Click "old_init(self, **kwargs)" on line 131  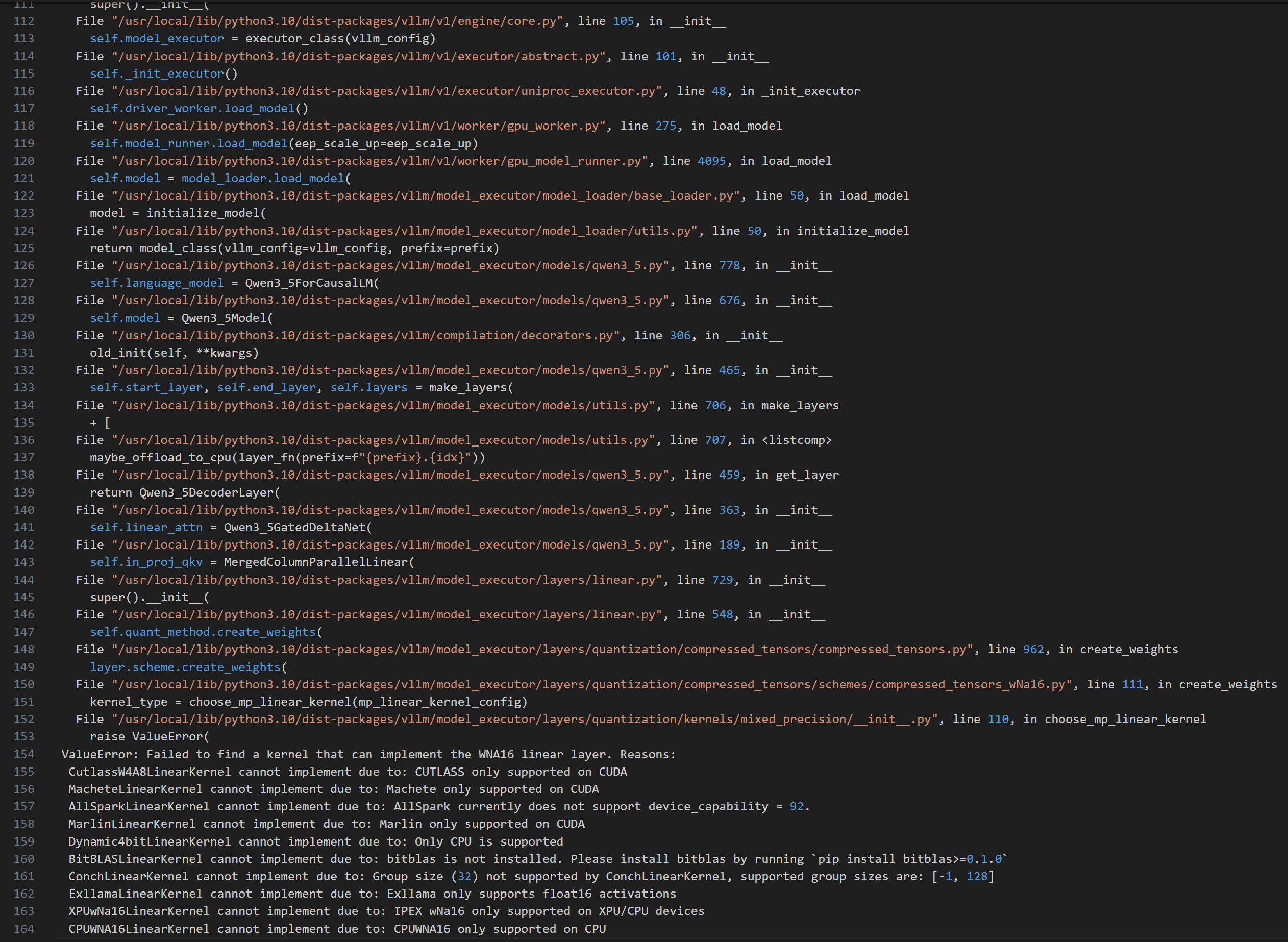(175, 353)
